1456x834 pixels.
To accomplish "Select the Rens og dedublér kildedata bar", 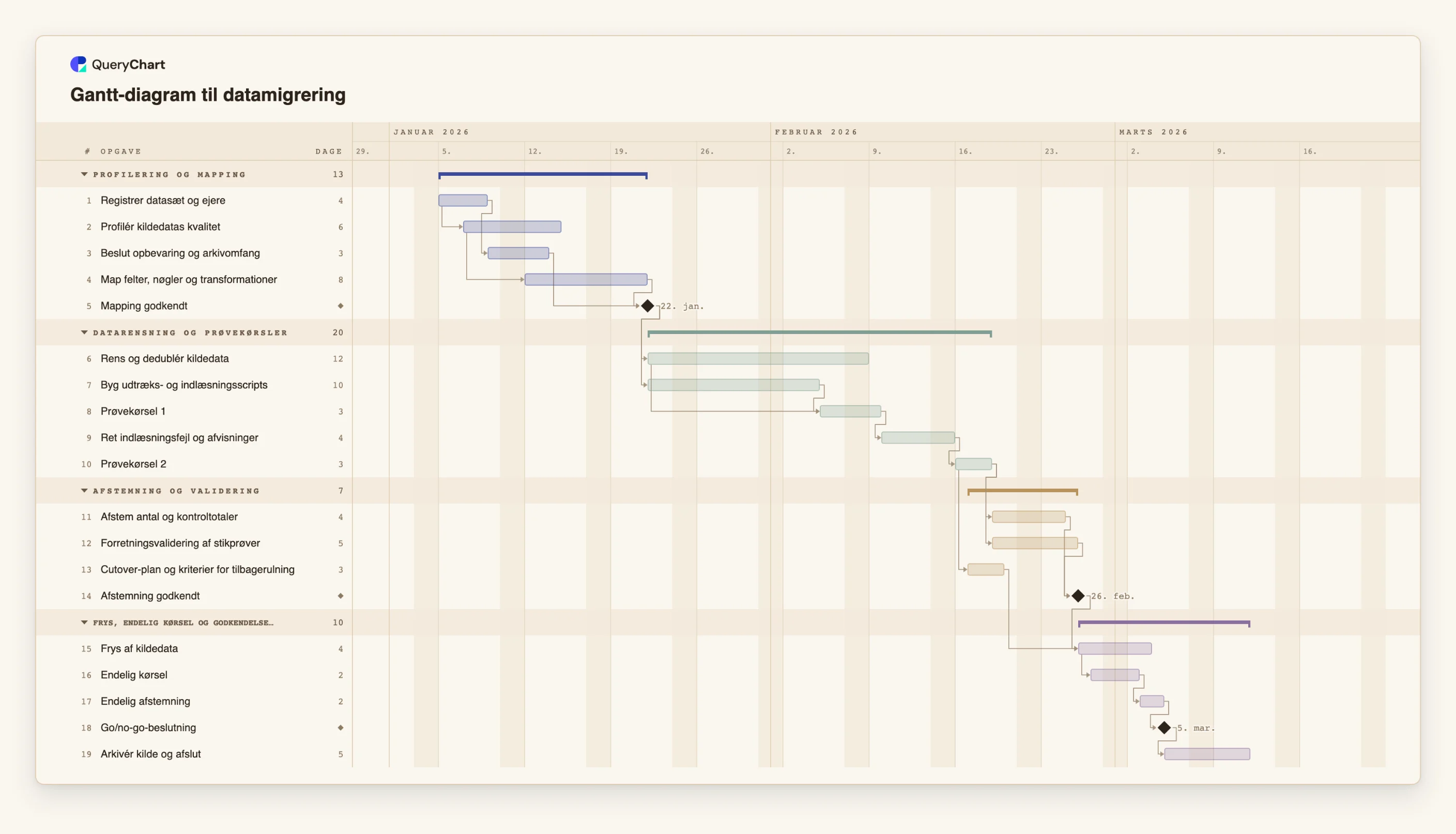I will tap(759, 359).
